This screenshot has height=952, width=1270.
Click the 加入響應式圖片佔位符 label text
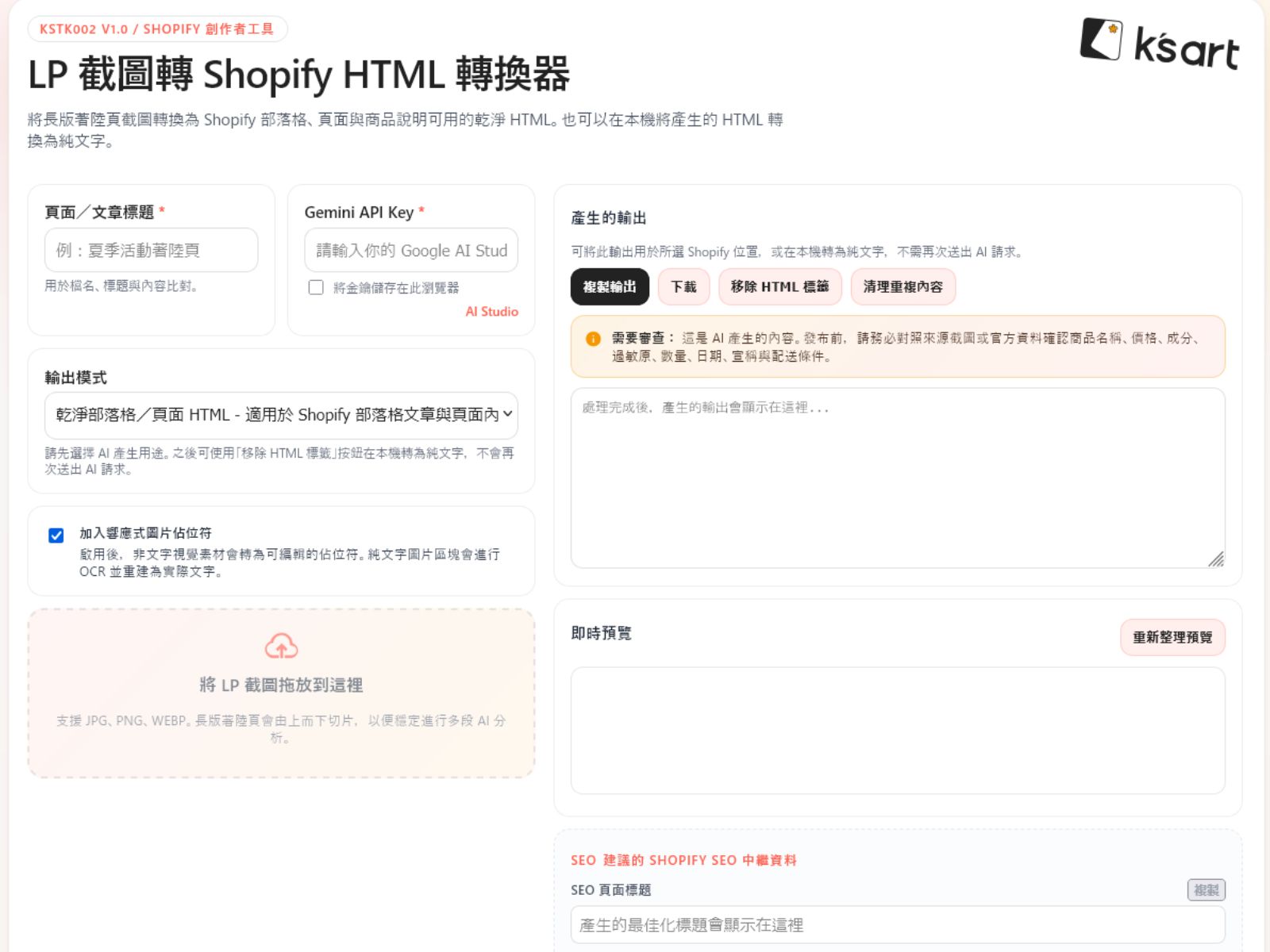(x=145, y=533)
